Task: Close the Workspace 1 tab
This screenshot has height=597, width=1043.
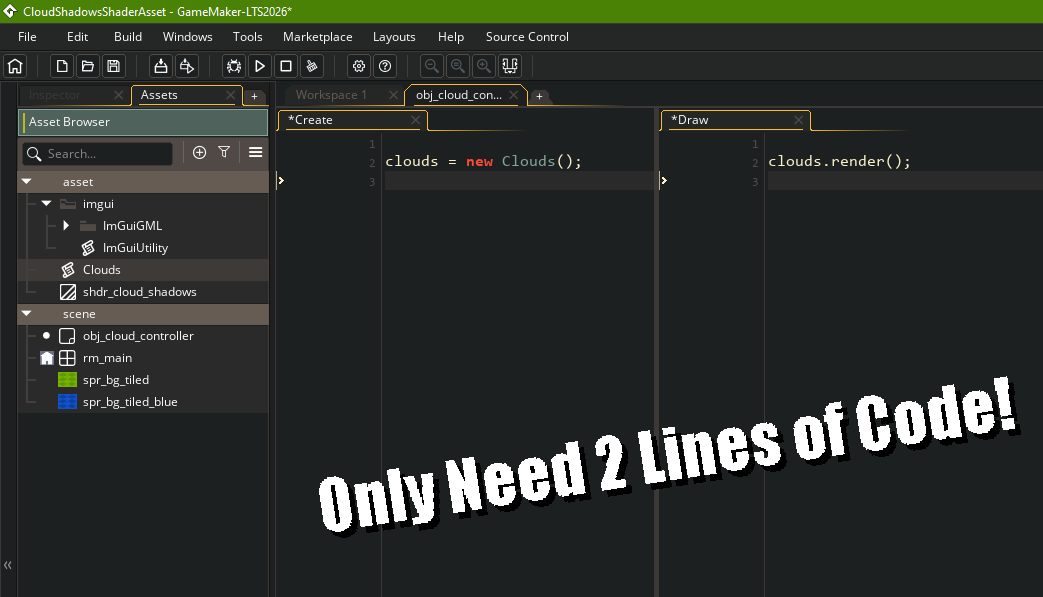Action: click(393, 95)
